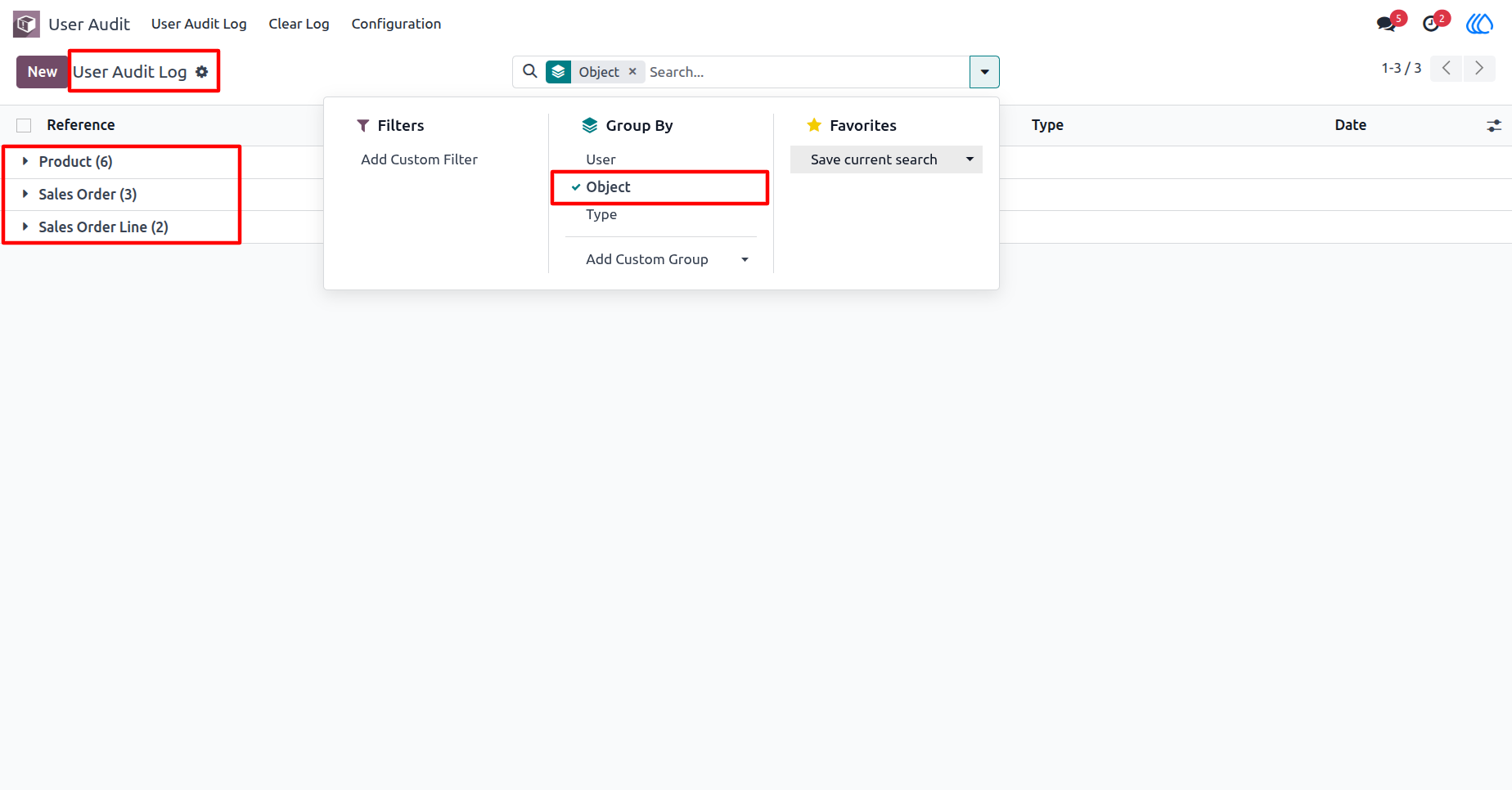The width and height of the screenshot is (1512, 790).
Task: Click the User Audit Log breadcrumb title
Action: point(130,72)
